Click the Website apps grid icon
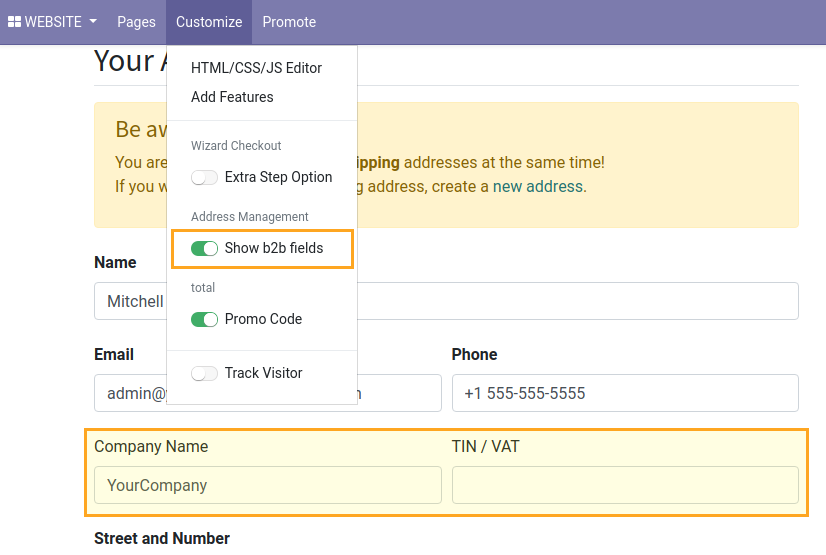 tap(15, 22)
